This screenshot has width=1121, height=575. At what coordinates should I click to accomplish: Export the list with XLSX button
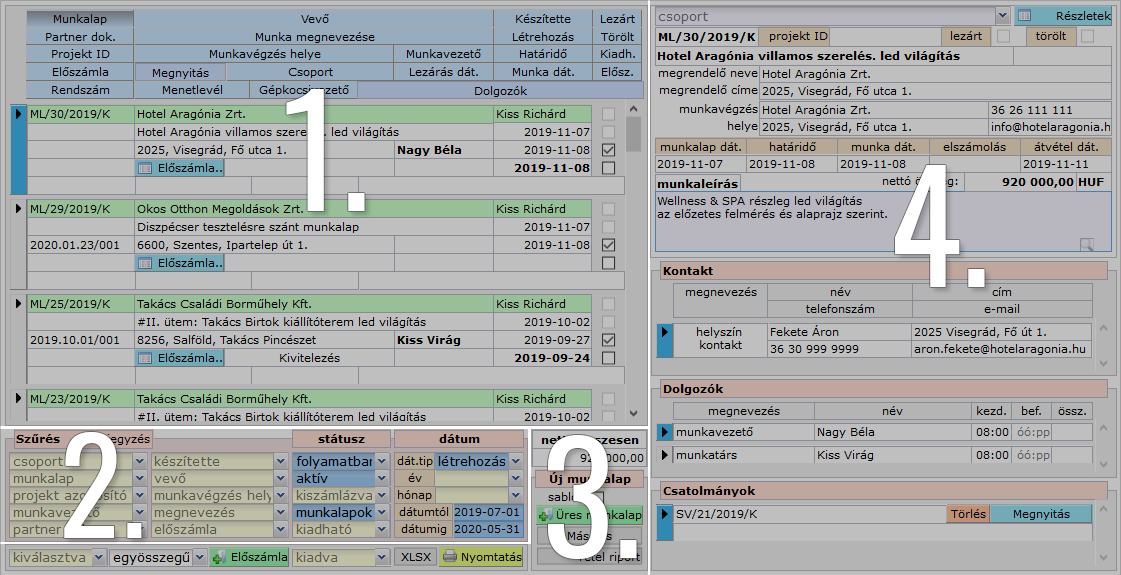[x=413, y=557]
